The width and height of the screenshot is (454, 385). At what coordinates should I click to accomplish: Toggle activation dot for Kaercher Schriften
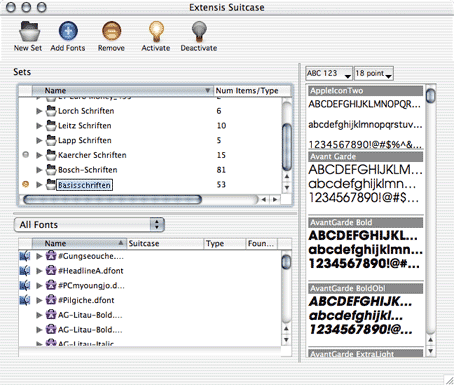[x=25, y=155]
